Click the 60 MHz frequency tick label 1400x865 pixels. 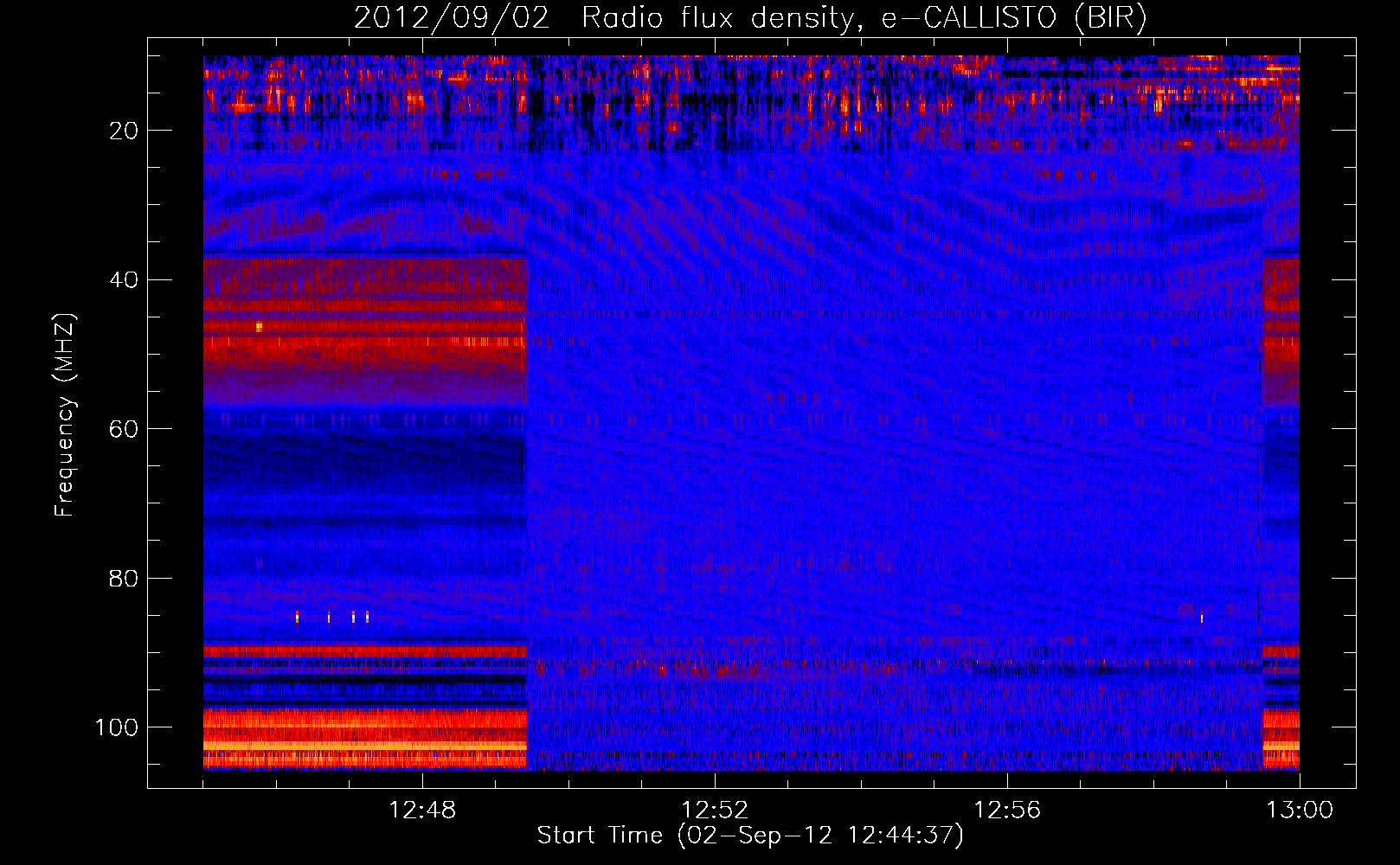[x=124, y=429]
